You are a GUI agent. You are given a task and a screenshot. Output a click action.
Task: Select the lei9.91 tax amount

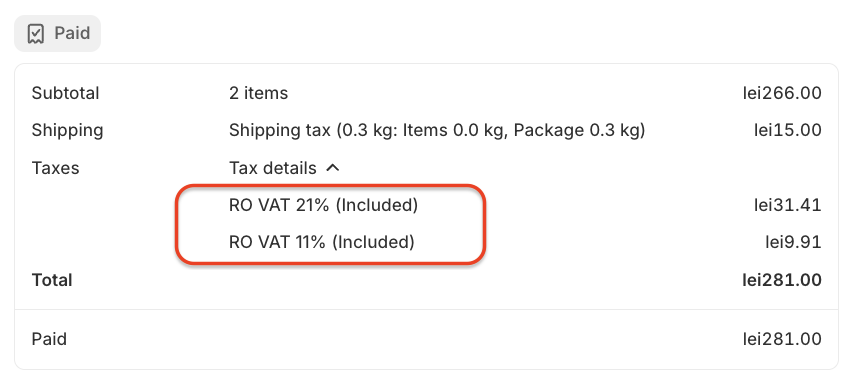793,242
